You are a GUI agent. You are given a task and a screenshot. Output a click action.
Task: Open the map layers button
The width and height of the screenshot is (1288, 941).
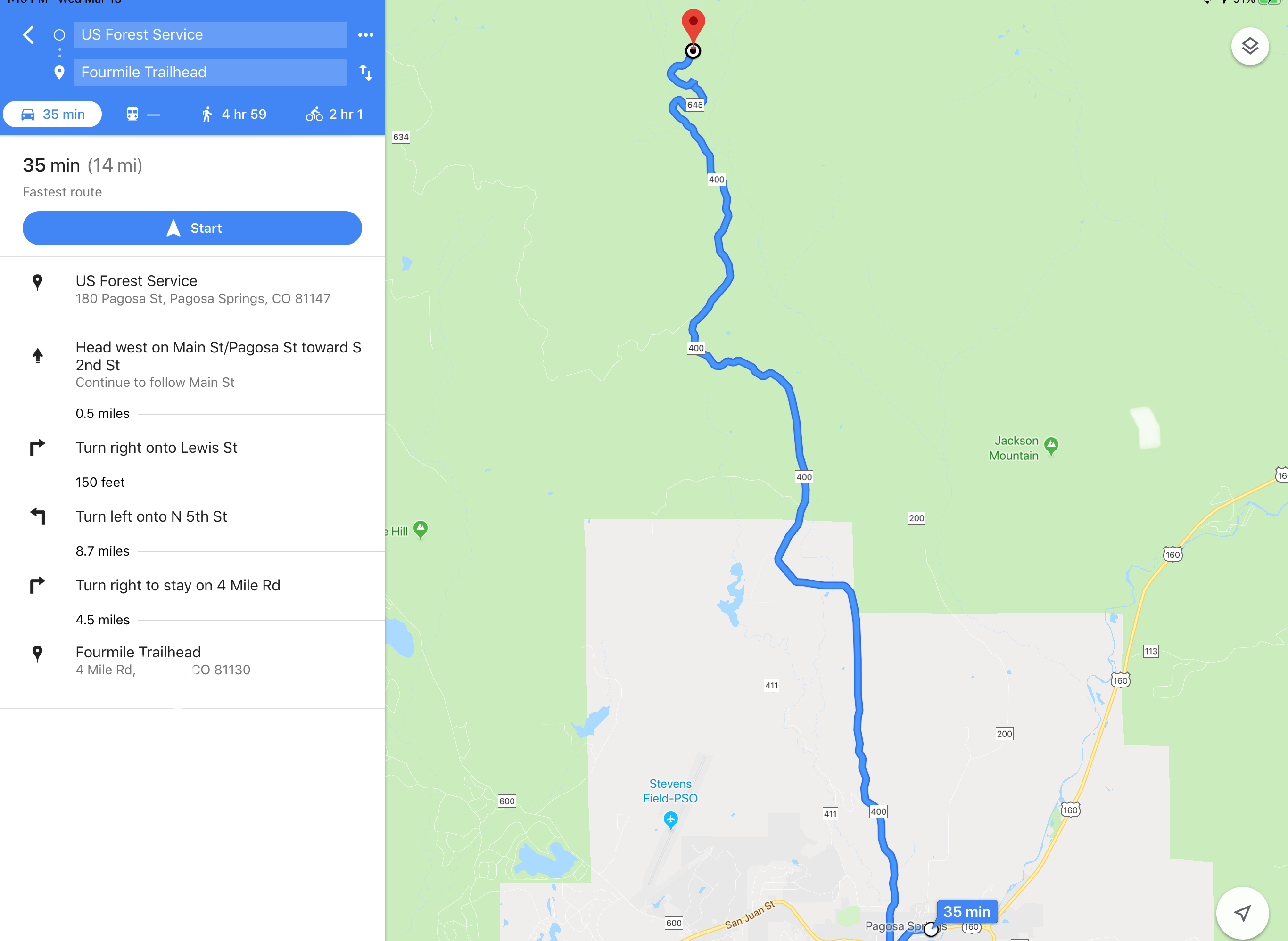pos(1249,46)
